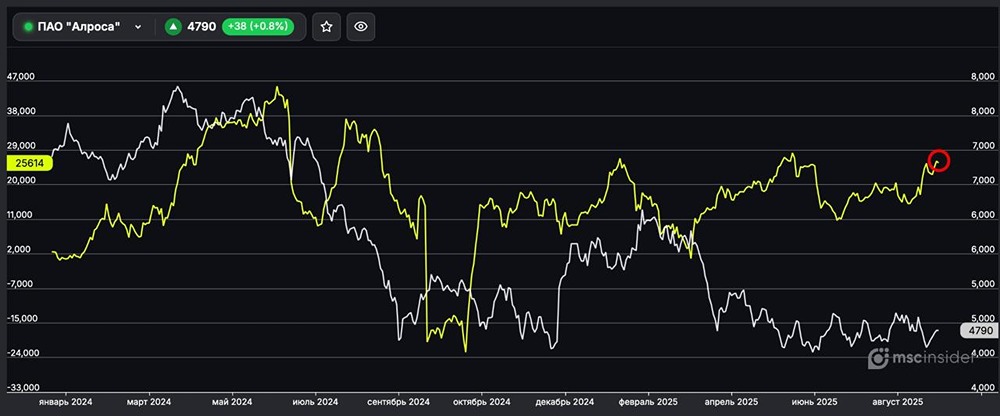Screen dimensions: 1000x416
Task: Select январь 2024 on the time axis
Action: coord(64,401)
